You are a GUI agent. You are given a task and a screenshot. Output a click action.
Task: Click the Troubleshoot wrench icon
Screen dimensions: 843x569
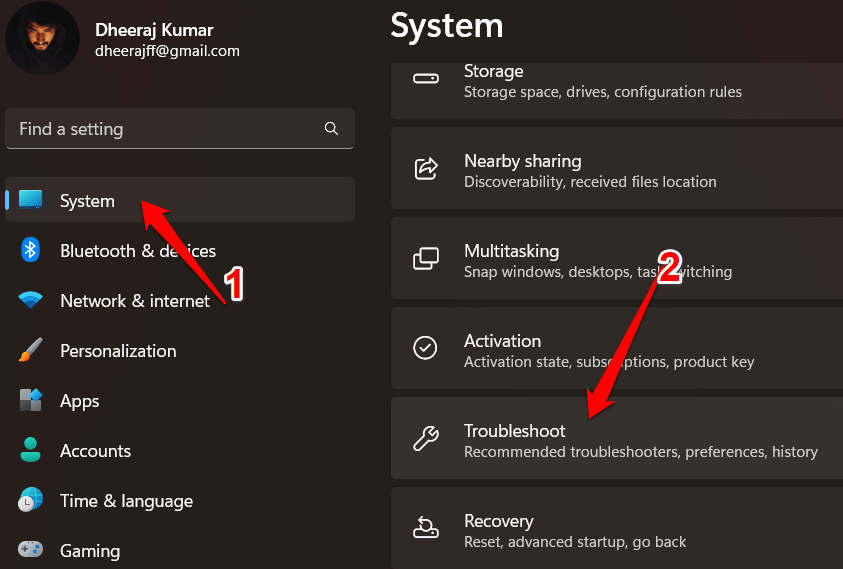pyautogui.click(x=426, y=439)
